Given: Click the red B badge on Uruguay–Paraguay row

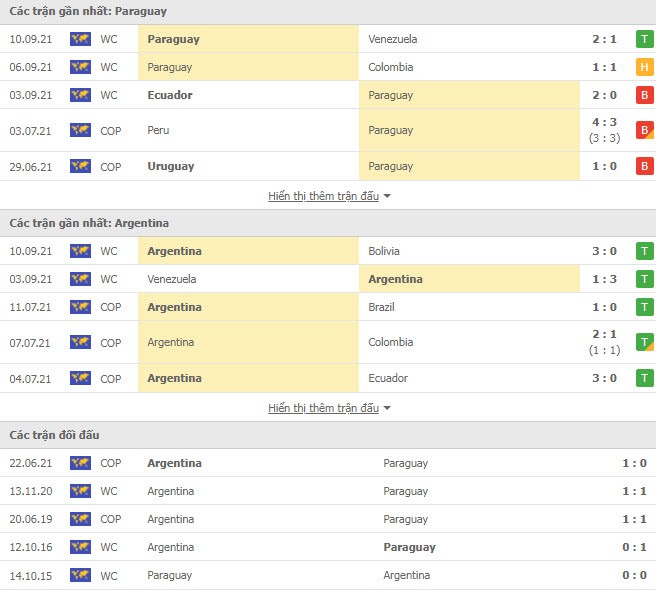Looking at the screenshot, I should pos(645,166).
